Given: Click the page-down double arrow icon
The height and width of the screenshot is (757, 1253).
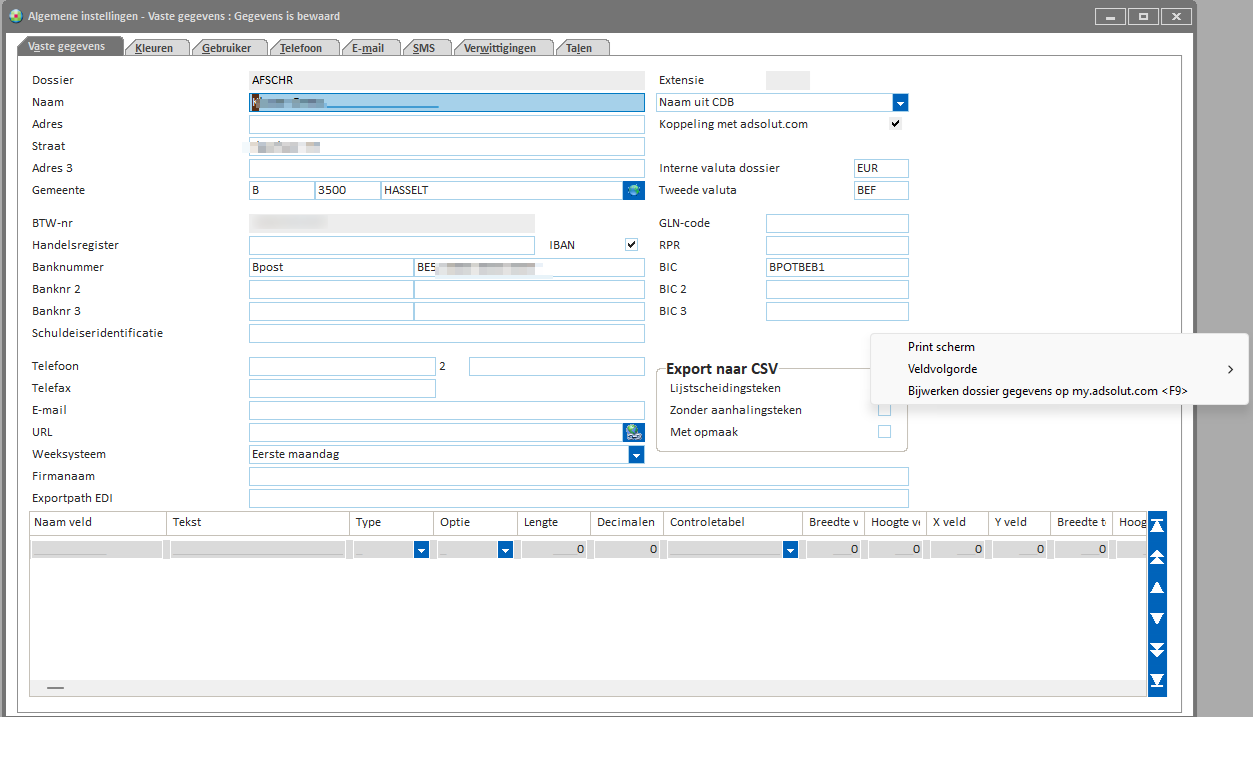Looking at the screenshot, I should coord(1157,650).
